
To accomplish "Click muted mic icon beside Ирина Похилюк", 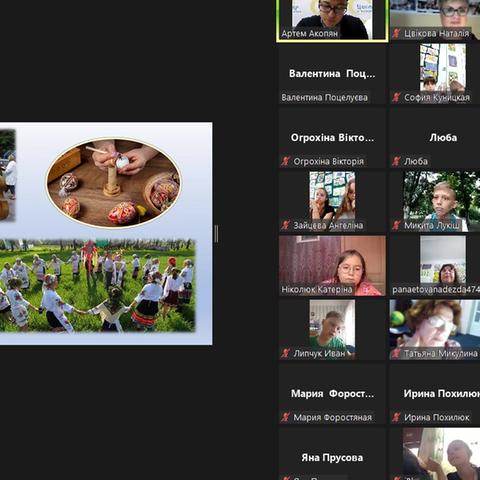I will (x=396, y=417).
